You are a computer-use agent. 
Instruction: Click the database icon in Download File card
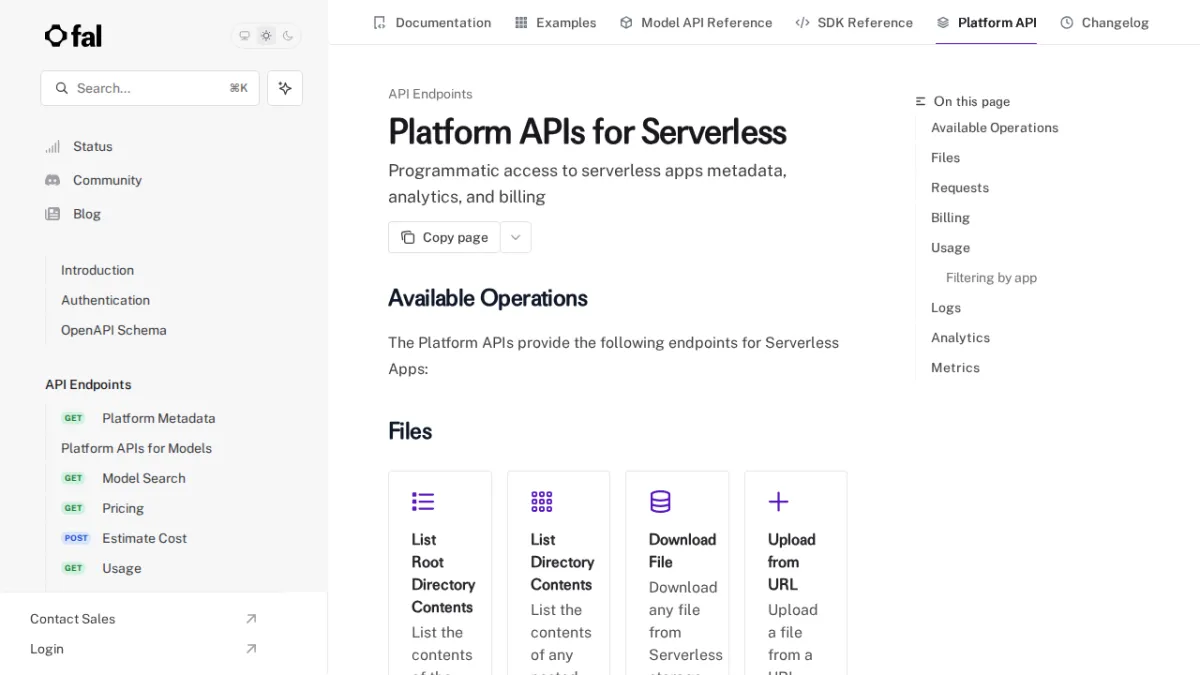click(660, 502)
